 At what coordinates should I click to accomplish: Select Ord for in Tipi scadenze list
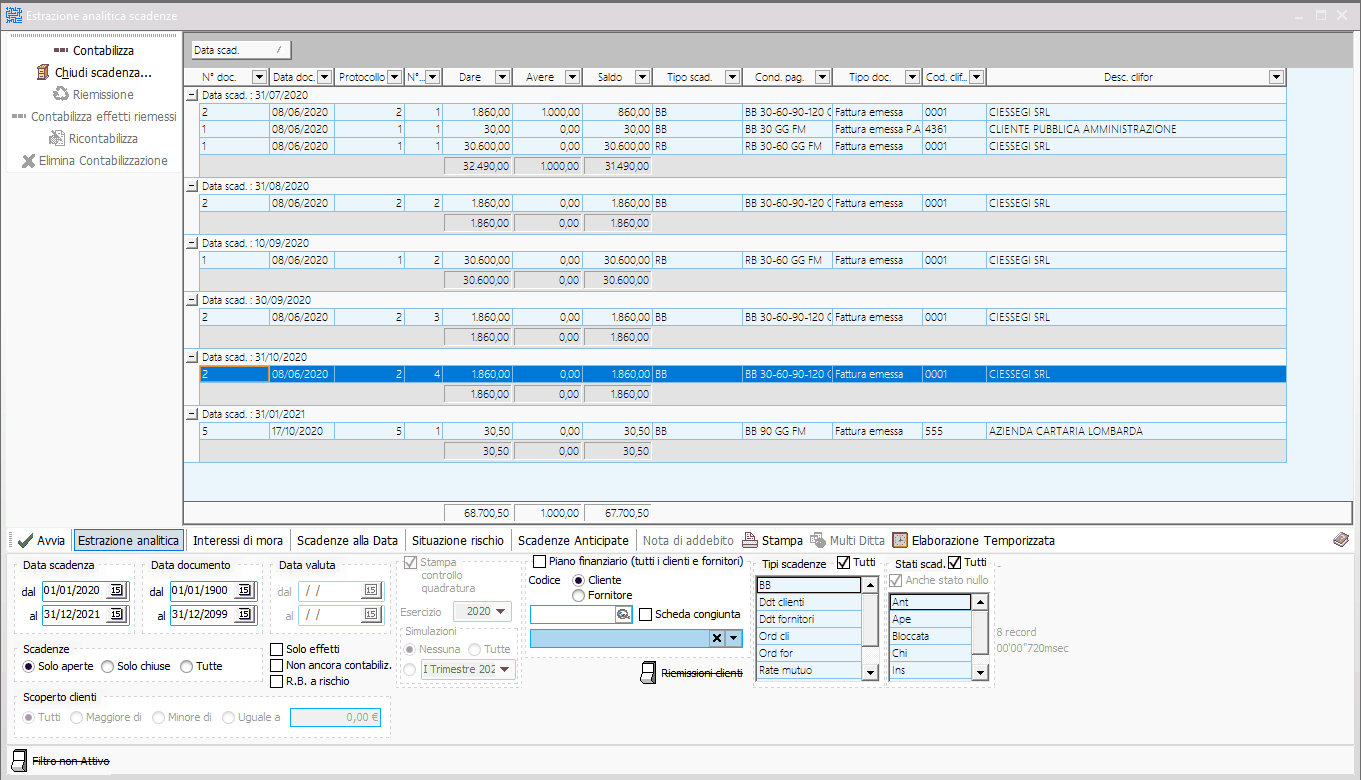pos(808,653)
